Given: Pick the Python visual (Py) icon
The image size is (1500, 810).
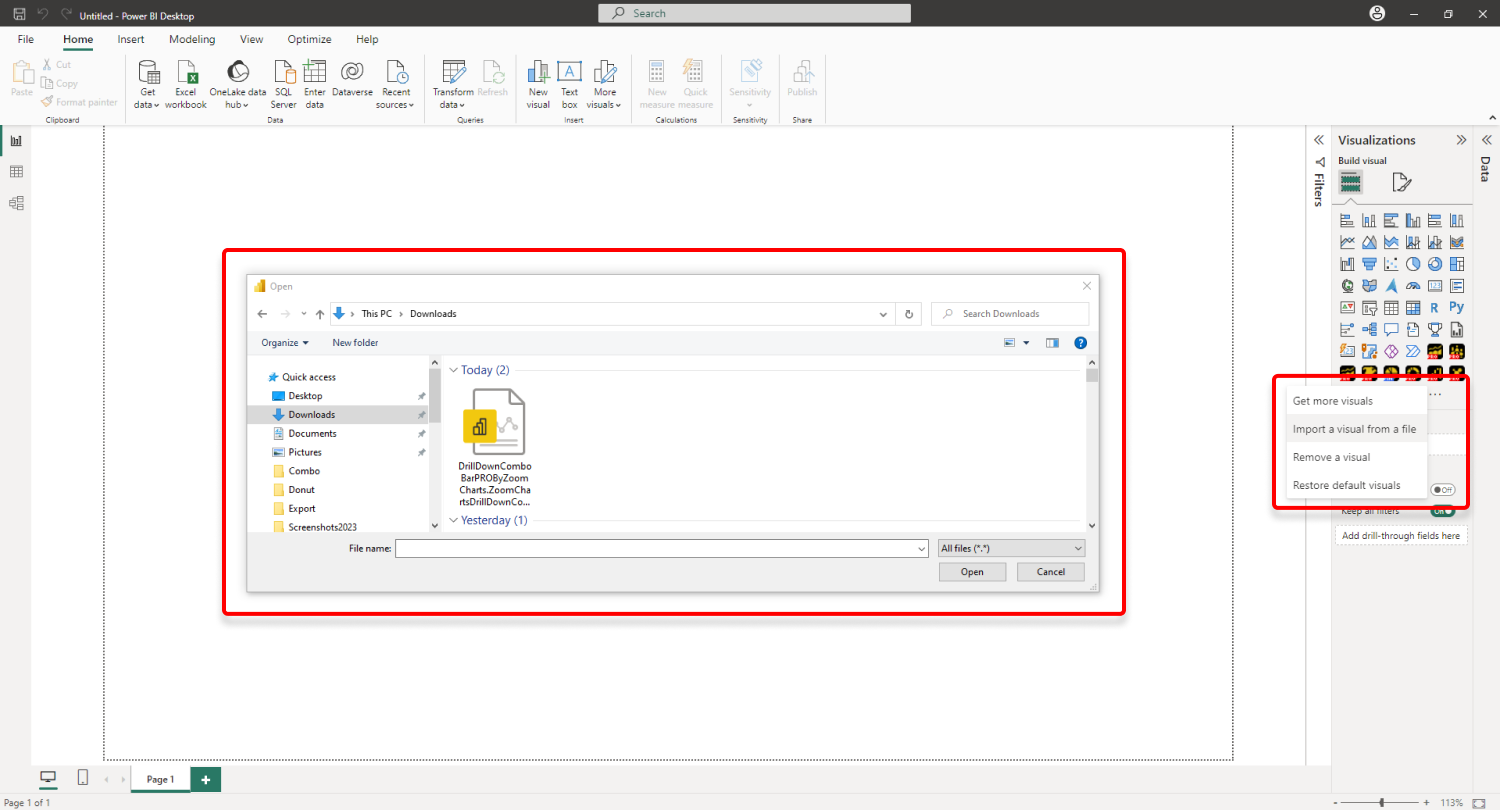Looking at the screenshot, I should click(1457, 307).
